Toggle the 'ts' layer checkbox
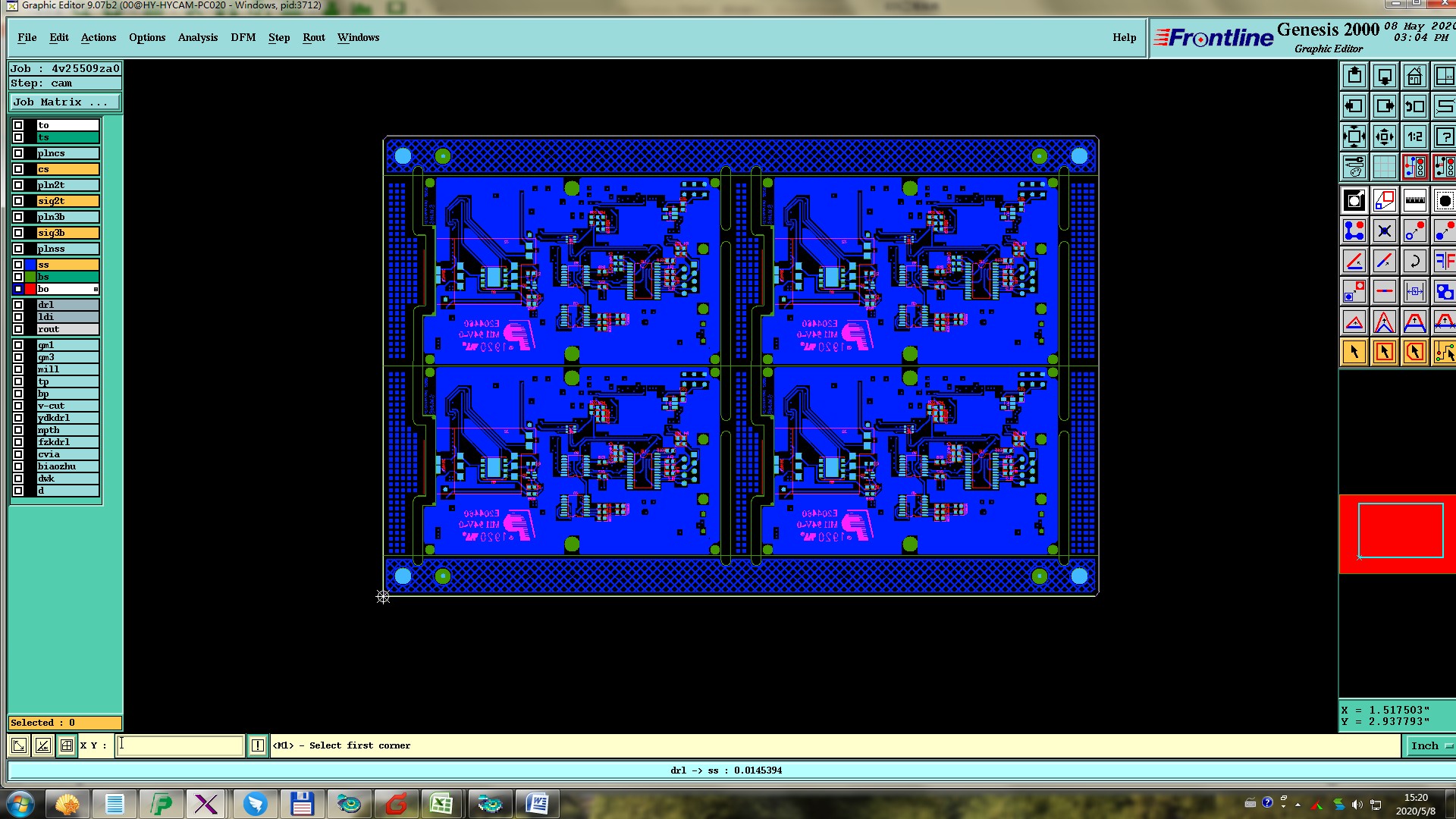The image size is (1456, 819). pos(18,137)
